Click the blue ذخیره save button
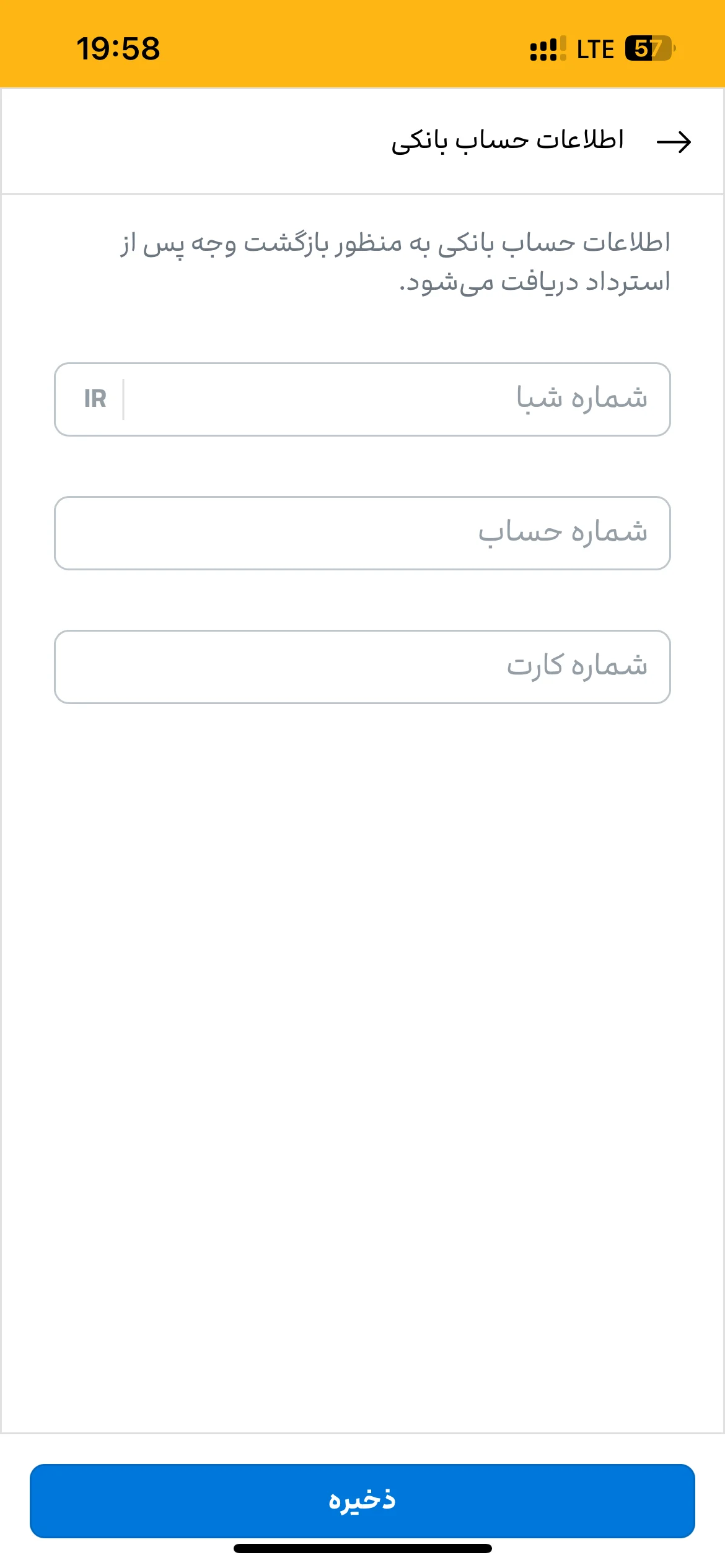Image resolution: width=725 pixels, height=1568 pixels. click(362, 1500)
